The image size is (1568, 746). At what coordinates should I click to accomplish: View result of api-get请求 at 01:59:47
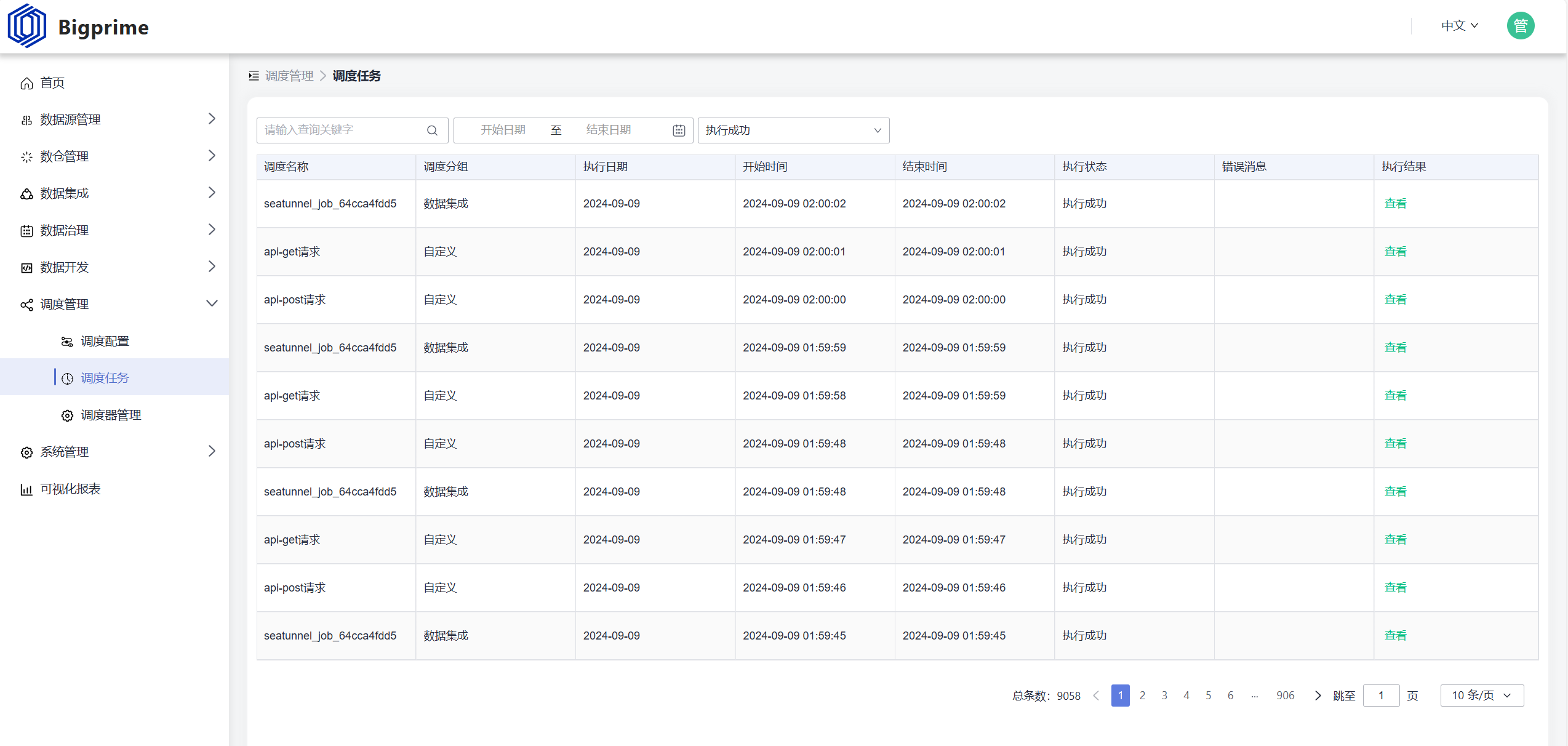[1395, 540]
